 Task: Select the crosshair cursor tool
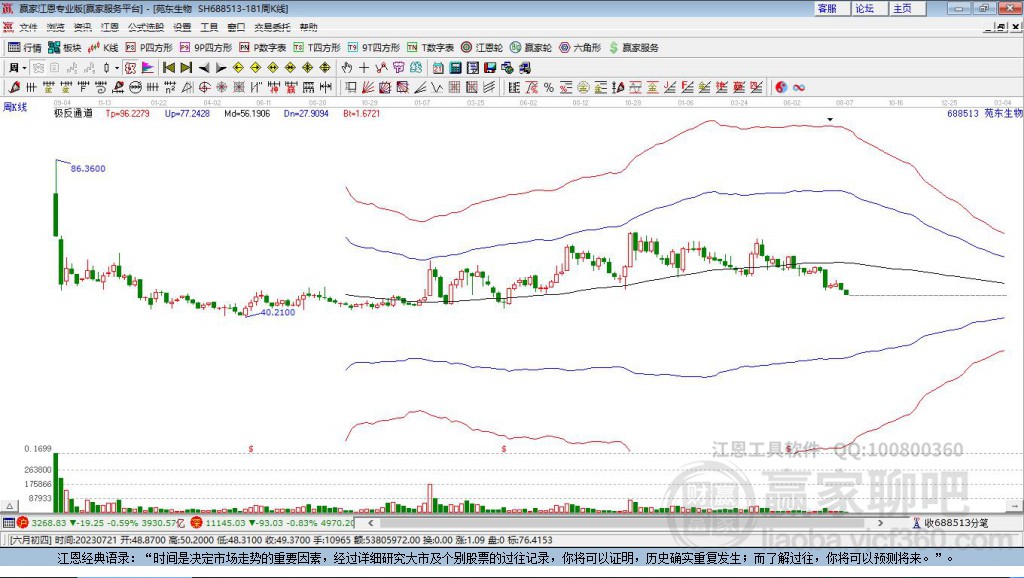[364, 68]
